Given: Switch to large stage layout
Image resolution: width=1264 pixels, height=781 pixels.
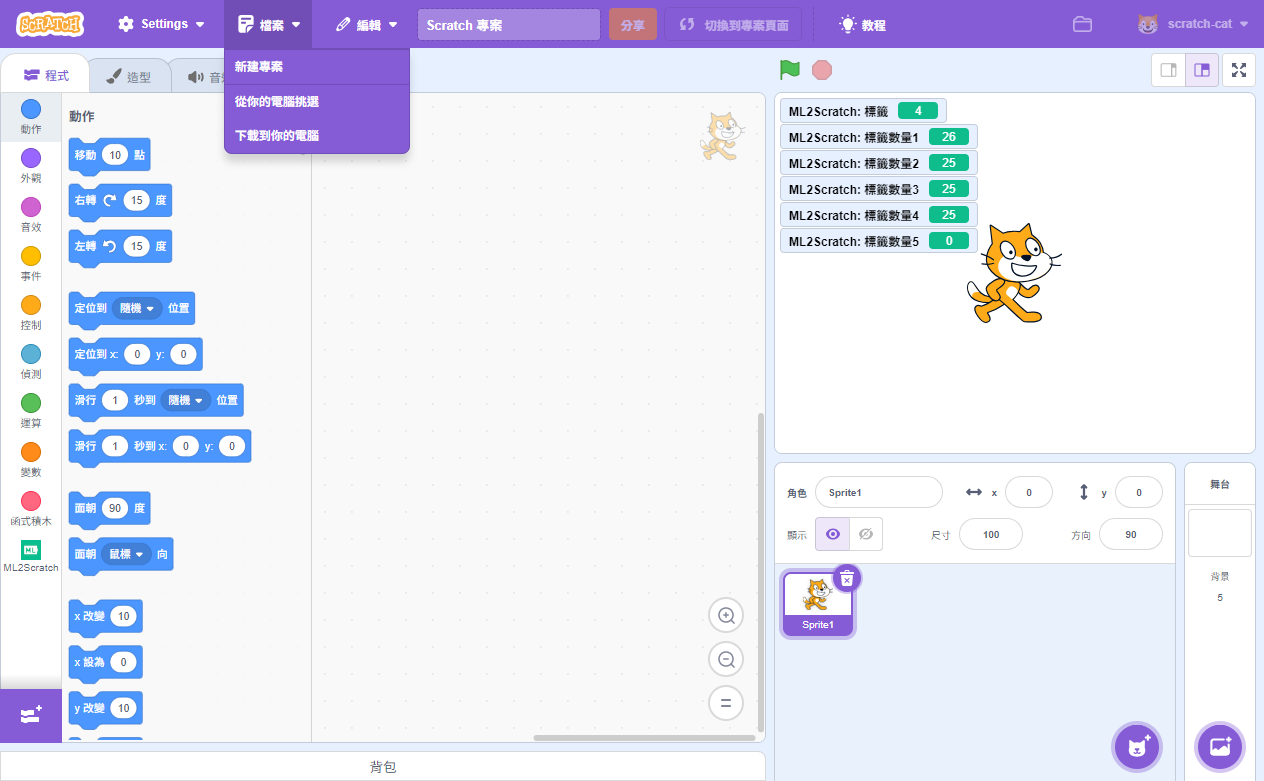Looking at the screenshot, I should (x=1202, y=70).
